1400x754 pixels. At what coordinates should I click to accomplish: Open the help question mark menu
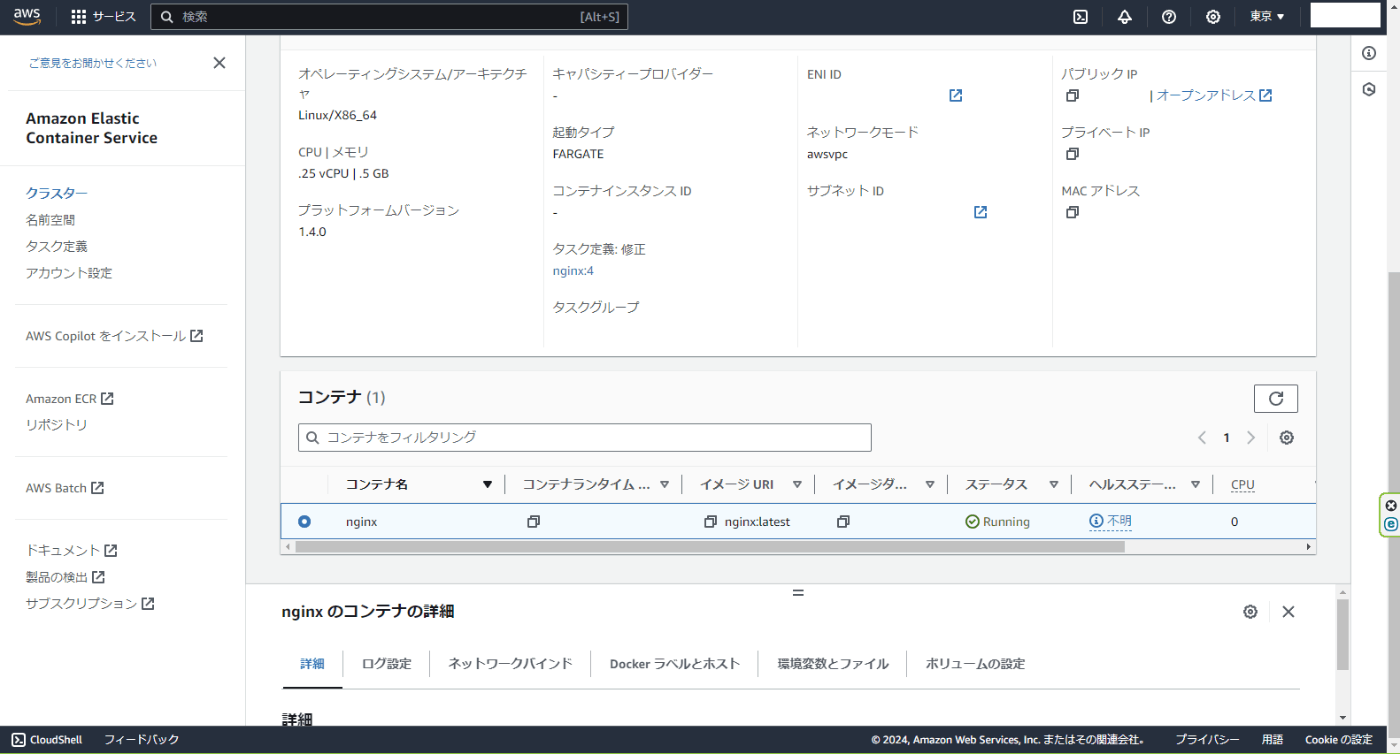tap(1169, 17)
